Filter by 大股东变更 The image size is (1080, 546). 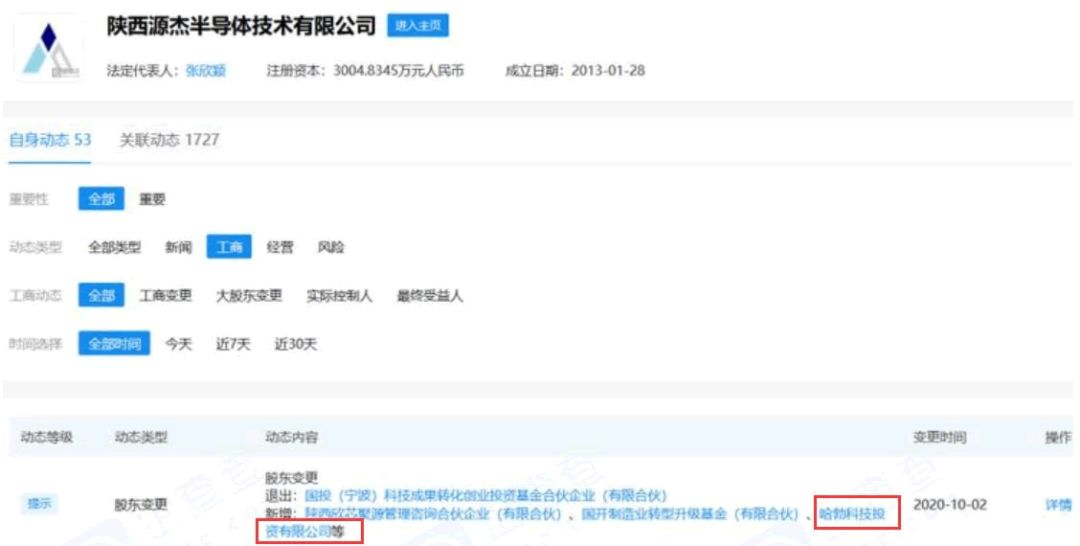249,295
